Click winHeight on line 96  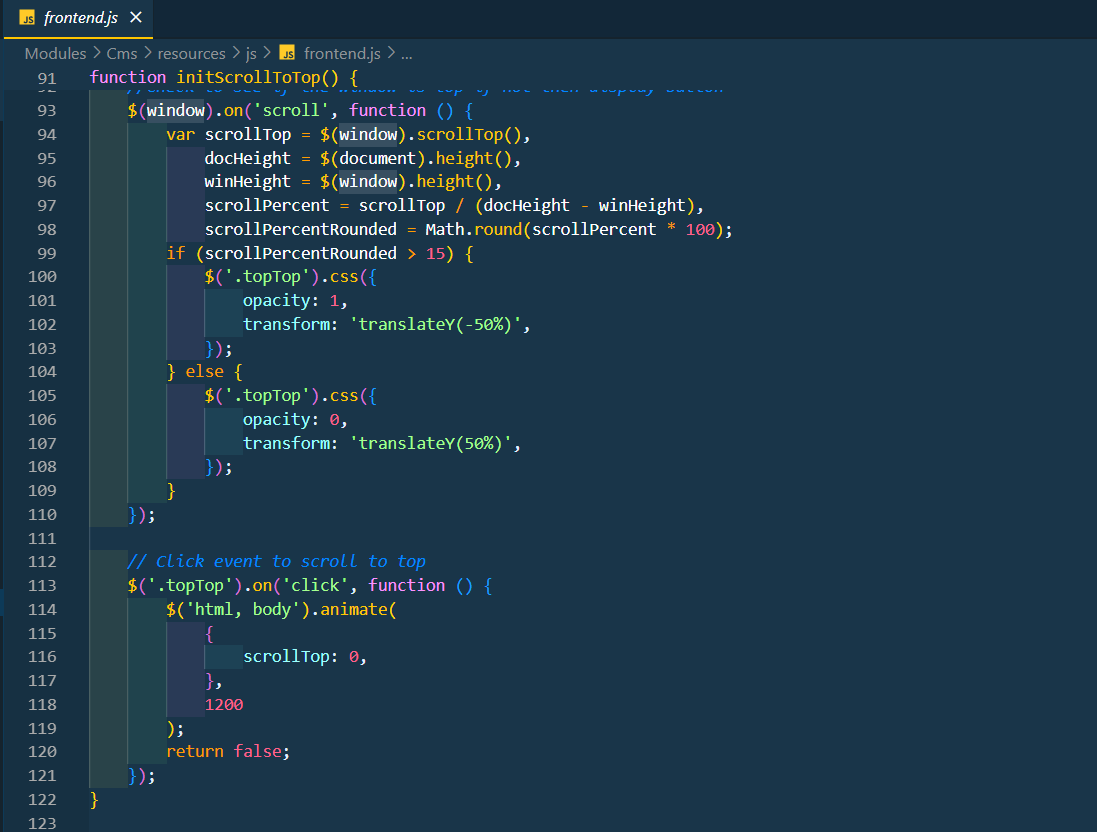[247, 182]
